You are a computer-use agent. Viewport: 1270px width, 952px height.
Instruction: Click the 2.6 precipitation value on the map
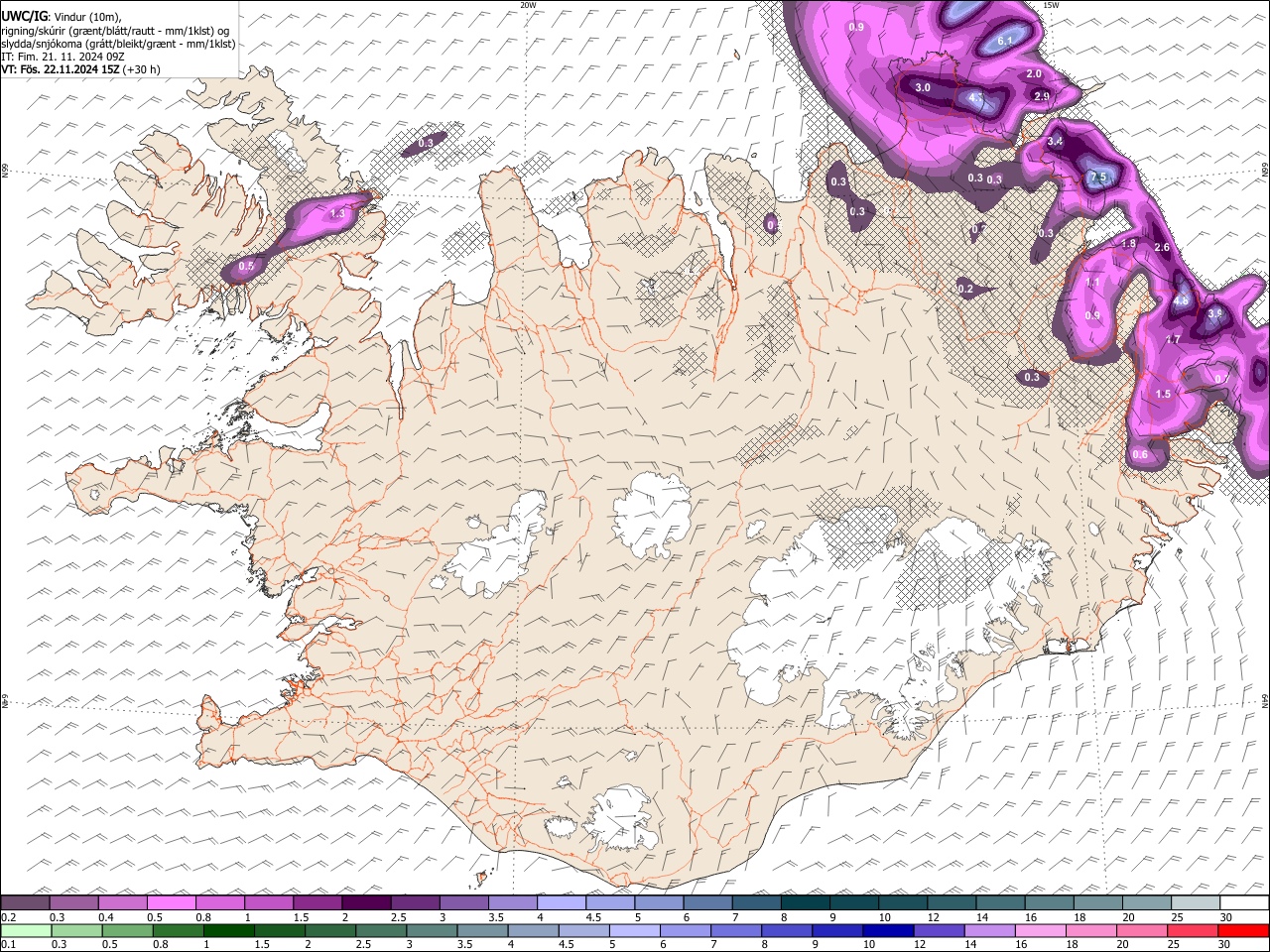(x=1163, y=248)
